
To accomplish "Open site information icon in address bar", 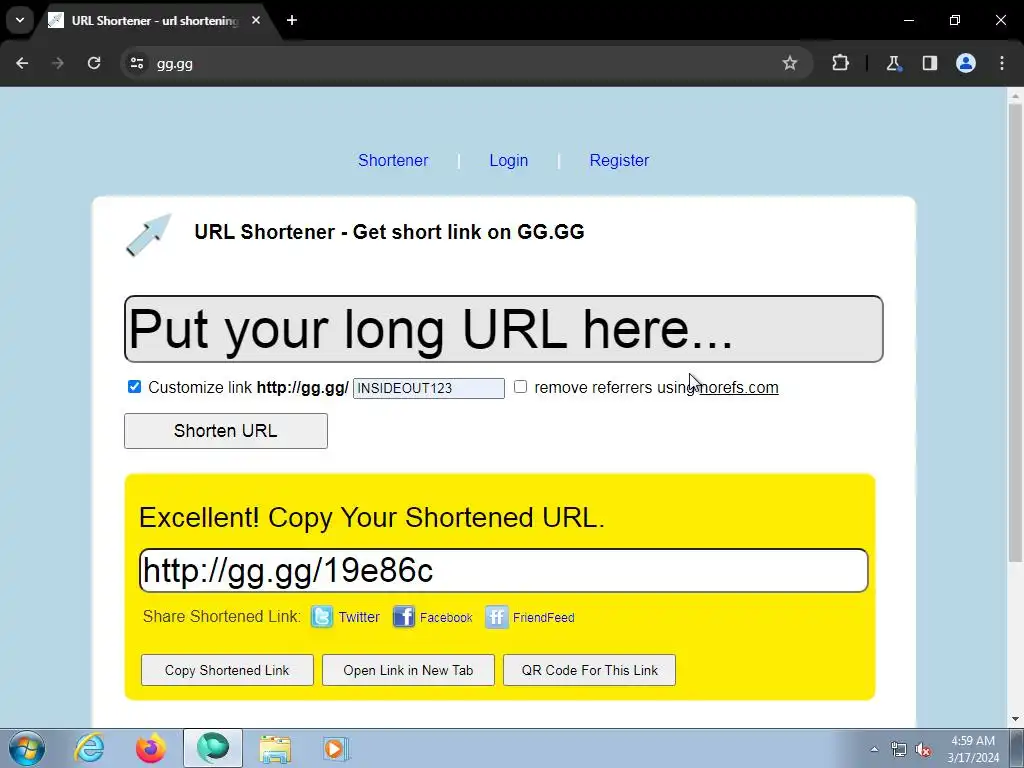I will click(137, 63).
